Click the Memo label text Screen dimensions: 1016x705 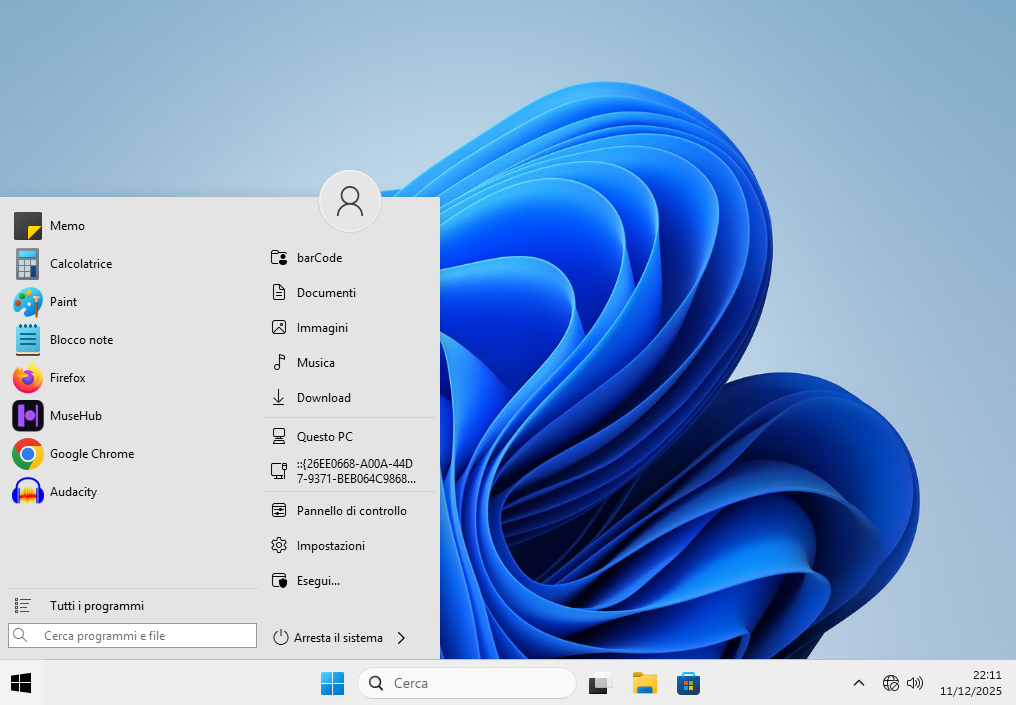(67, 226)
